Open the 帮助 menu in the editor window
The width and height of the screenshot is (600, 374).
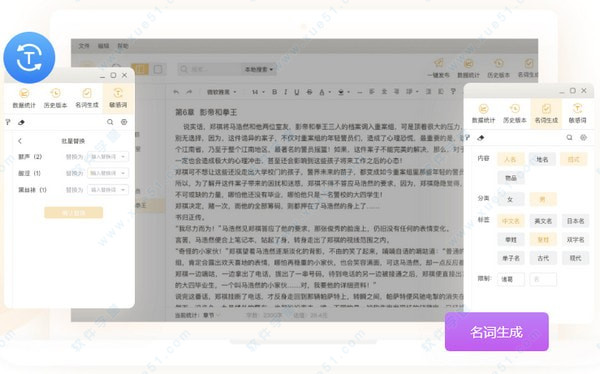click(x=122, y=46)
